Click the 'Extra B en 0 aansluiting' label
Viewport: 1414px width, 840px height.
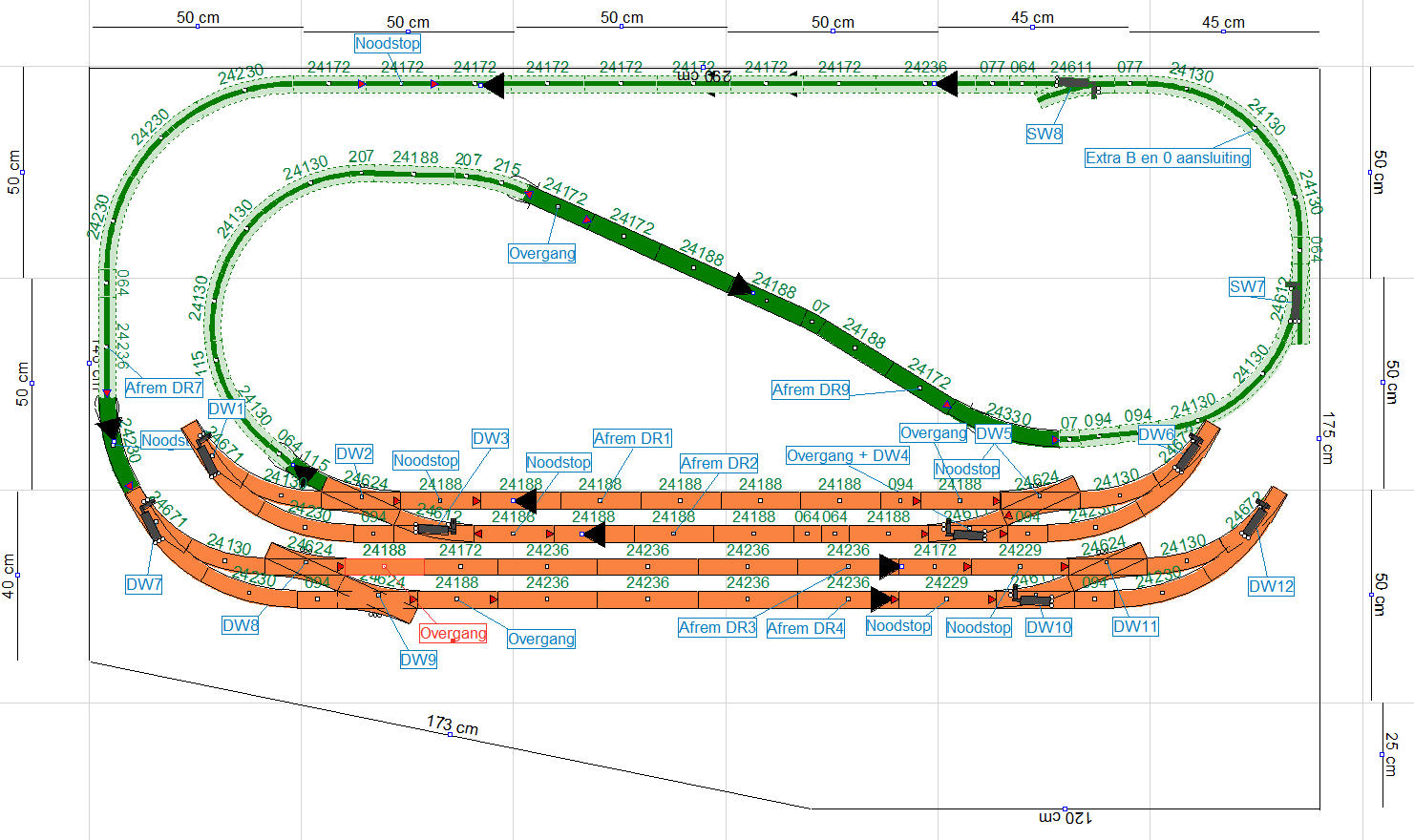click(1167, 158)
